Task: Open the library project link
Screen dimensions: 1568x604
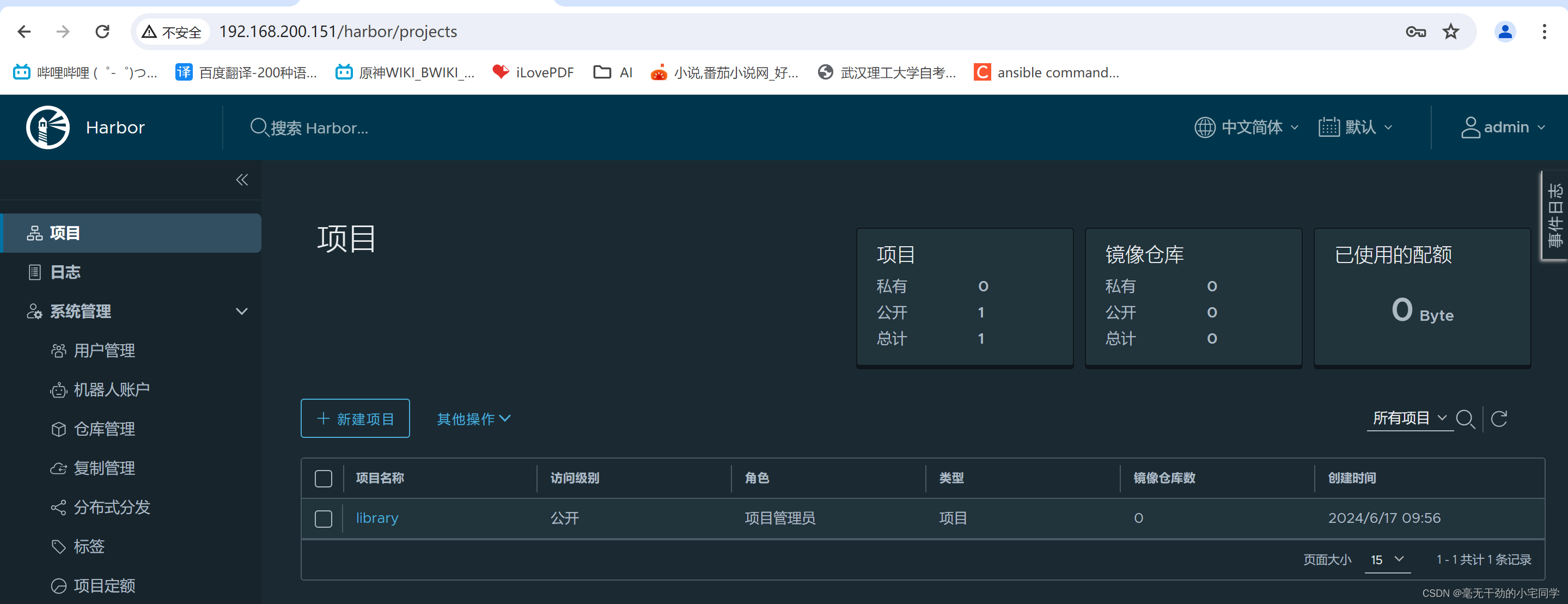Action: click(377, 518)
